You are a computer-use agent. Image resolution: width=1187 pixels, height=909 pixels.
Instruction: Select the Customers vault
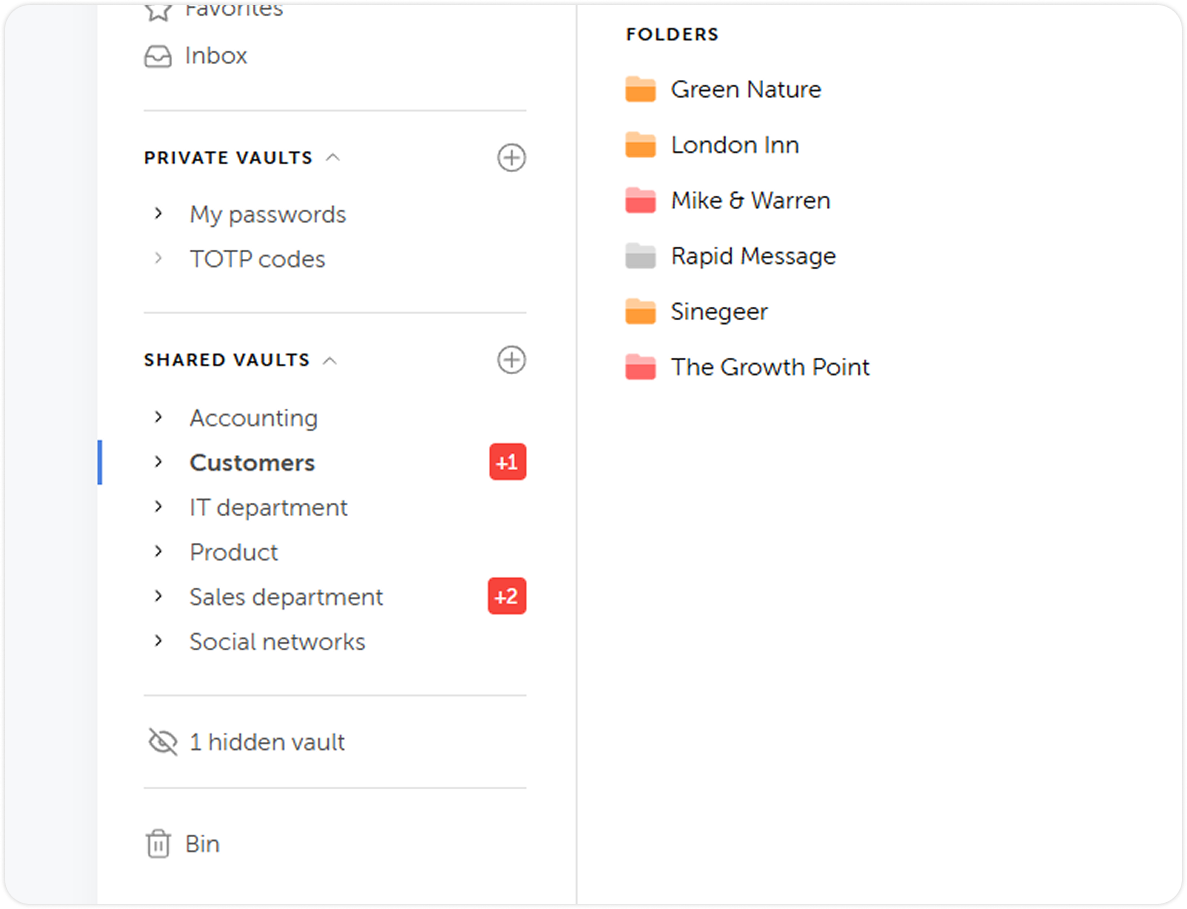pos(251,462)
